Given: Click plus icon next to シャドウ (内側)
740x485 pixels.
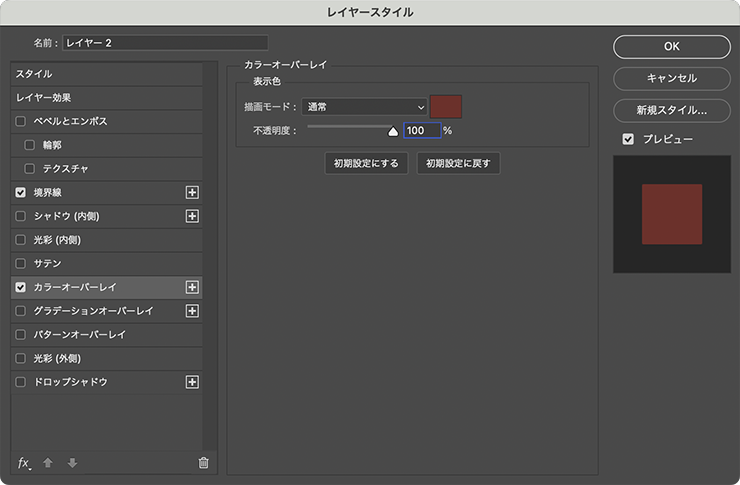Looking at the screenshot, I should pyautogui.click(x=193, y=216).
